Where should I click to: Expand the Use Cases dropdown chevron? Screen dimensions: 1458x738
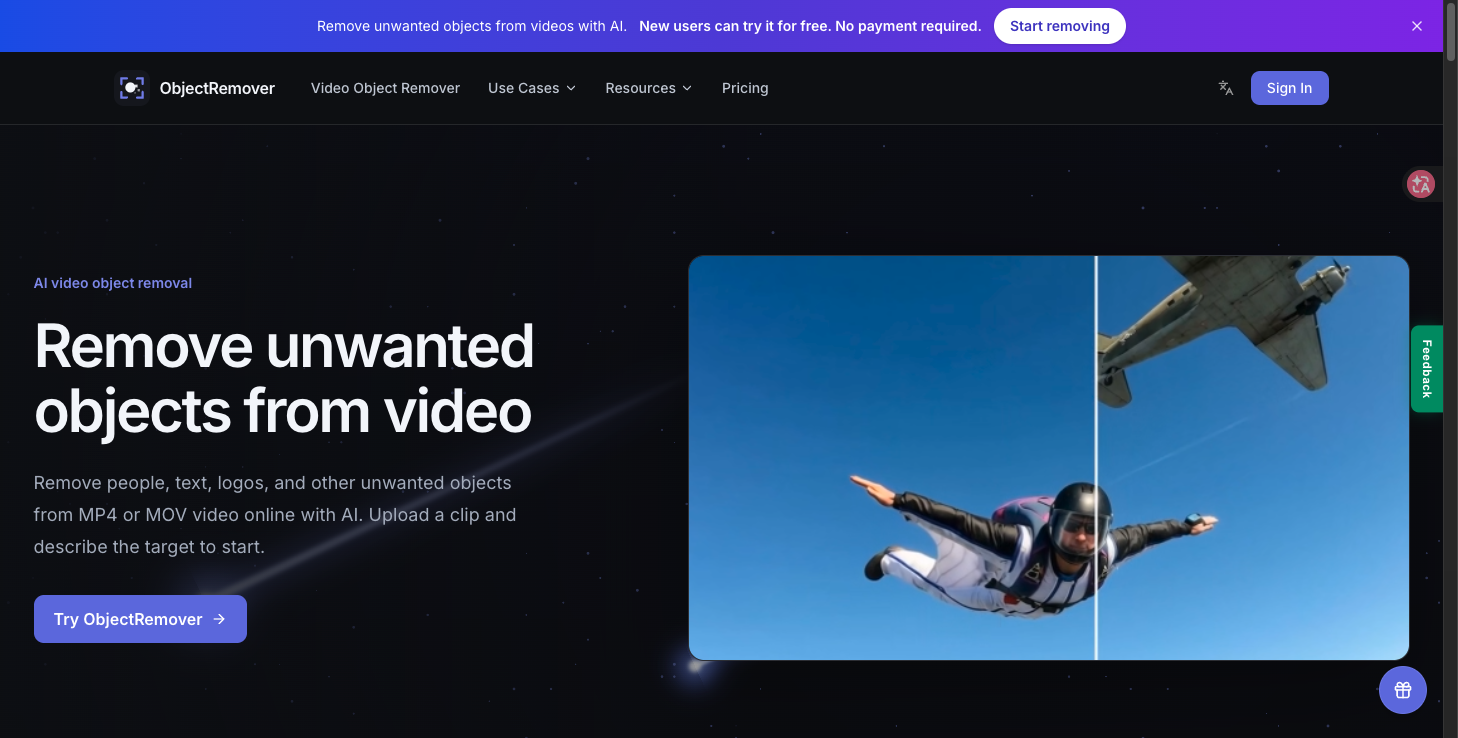pyautogui.click(x=571, y=88)
